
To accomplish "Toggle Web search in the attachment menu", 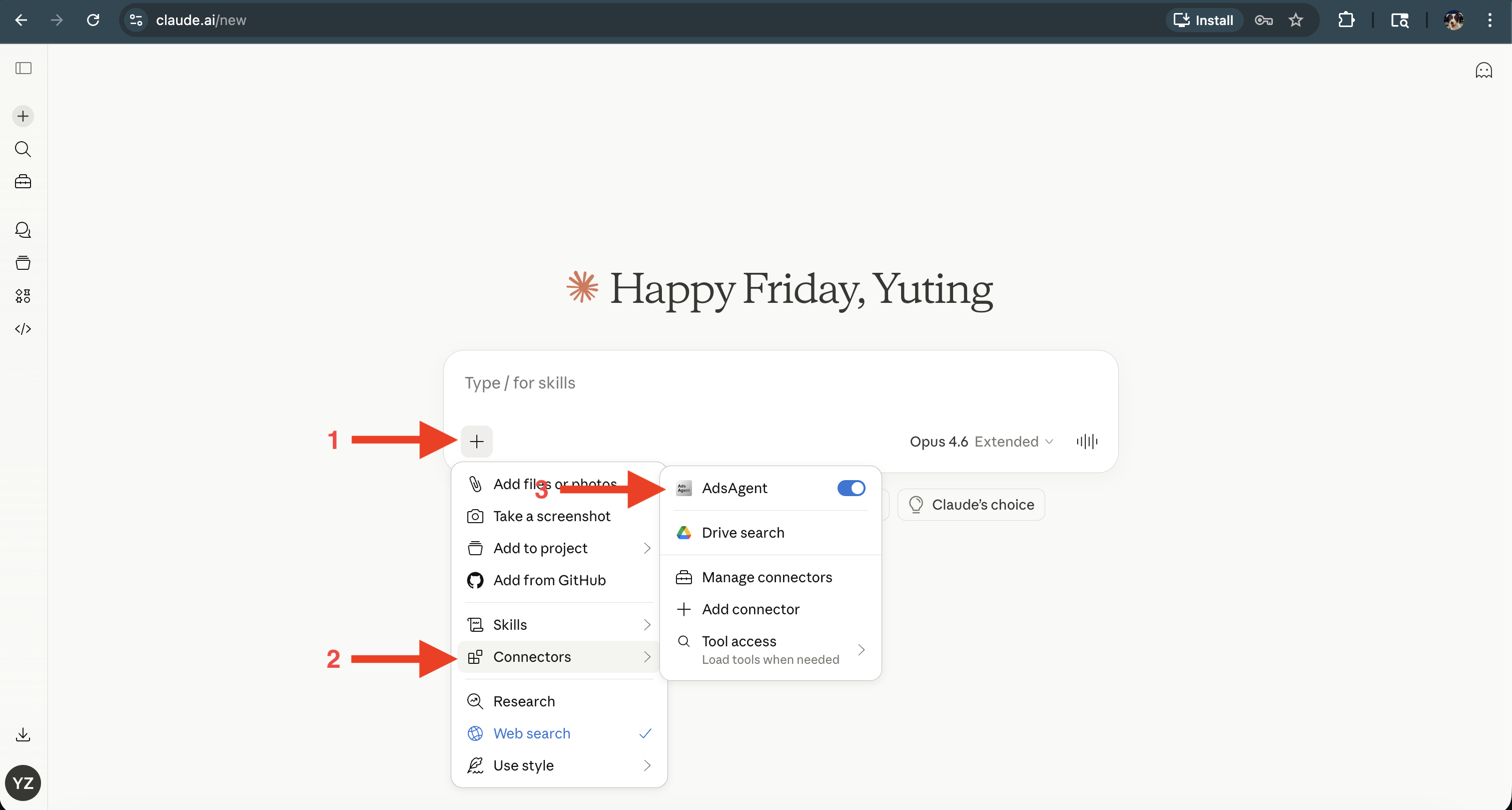I will click(x=531, y=733).
